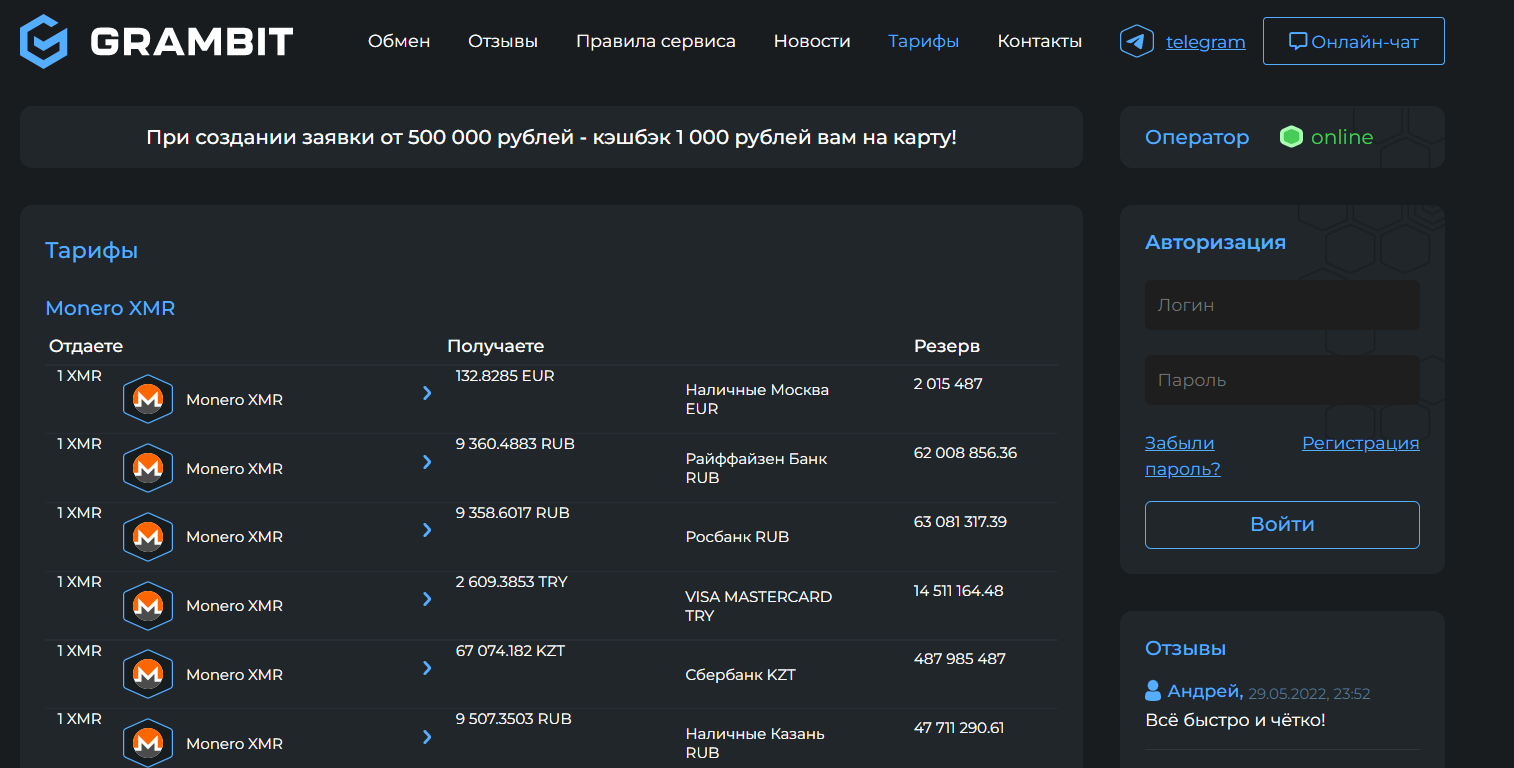Open the Отзывы navigation item
1514x768 pixels.
(x=503, y=41)
